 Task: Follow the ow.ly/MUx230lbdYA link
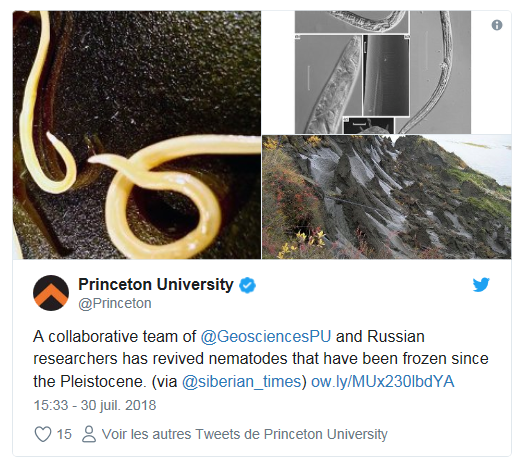pyautogui.click(x=383, y=382)
